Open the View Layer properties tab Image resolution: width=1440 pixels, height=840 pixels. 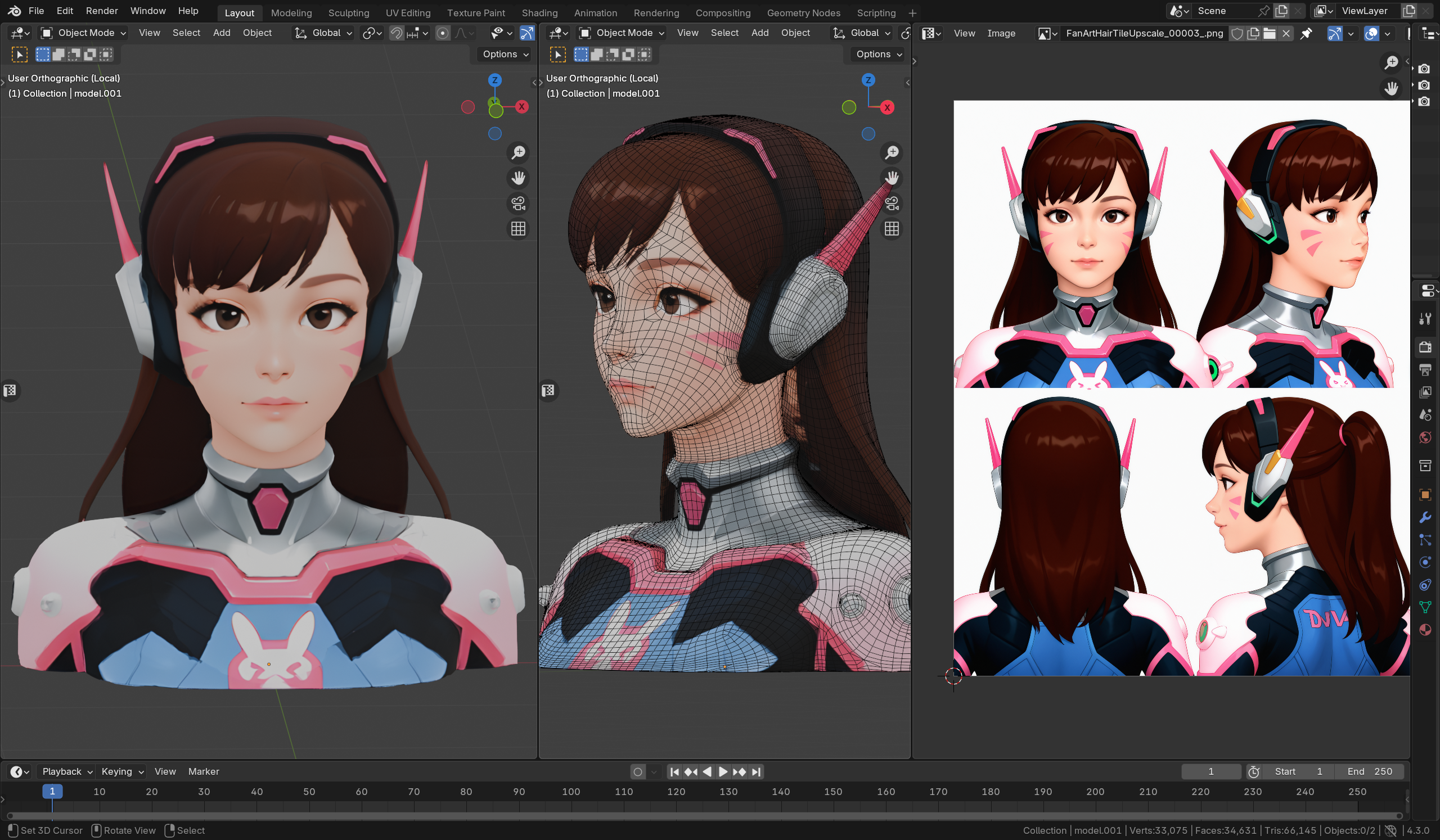tap(1425, 392)
